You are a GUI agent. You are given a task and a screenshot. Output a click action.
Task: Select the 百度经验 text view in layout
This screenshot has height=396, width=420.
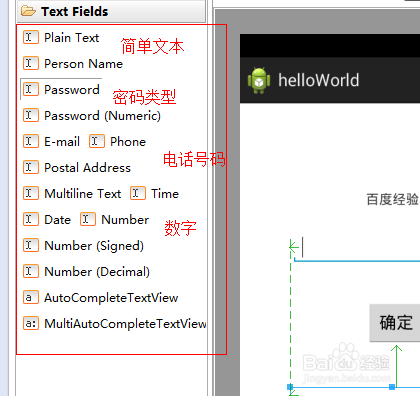tap(392, 199)
